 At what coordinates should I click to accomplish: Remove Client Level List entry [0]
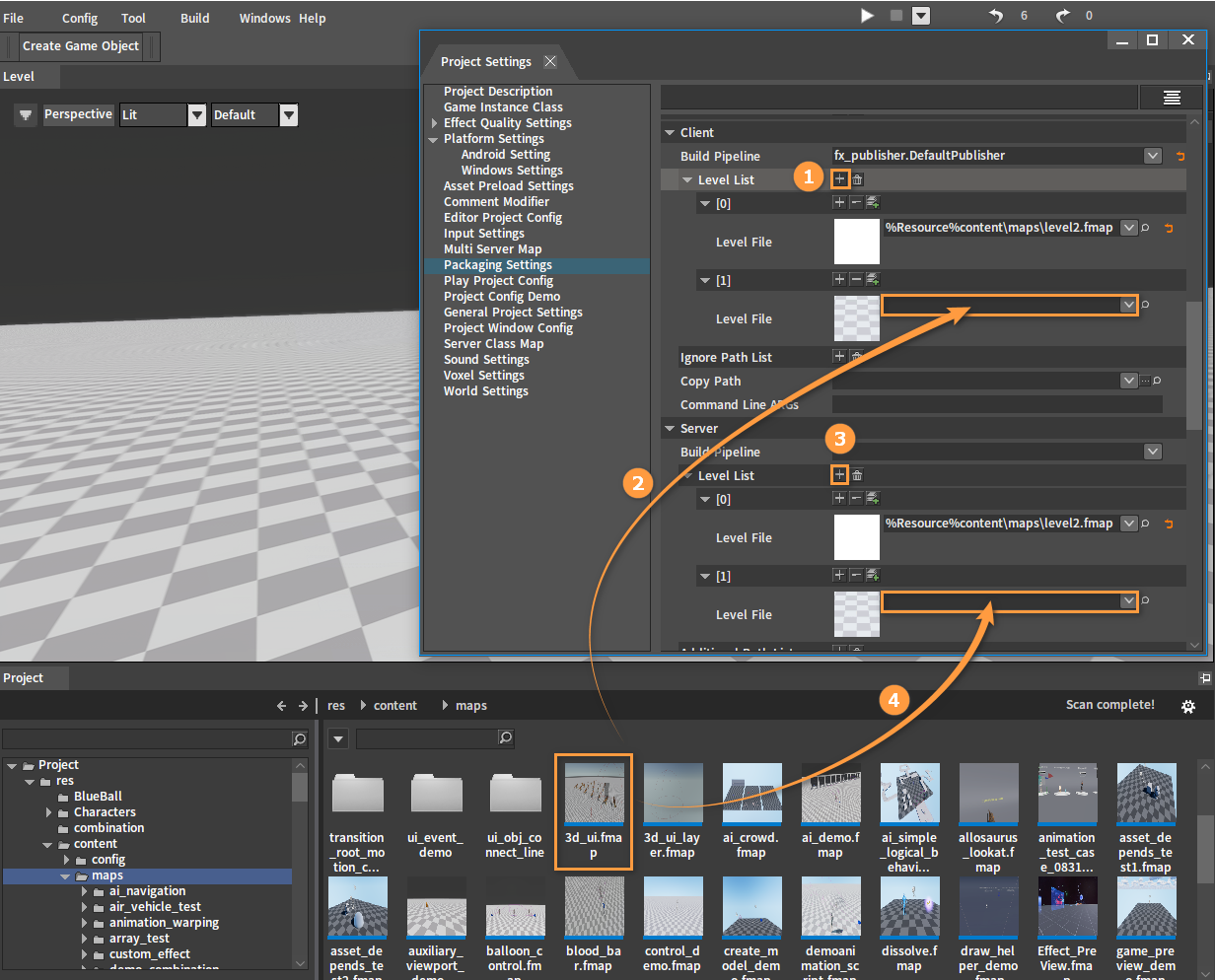point(855,202)
